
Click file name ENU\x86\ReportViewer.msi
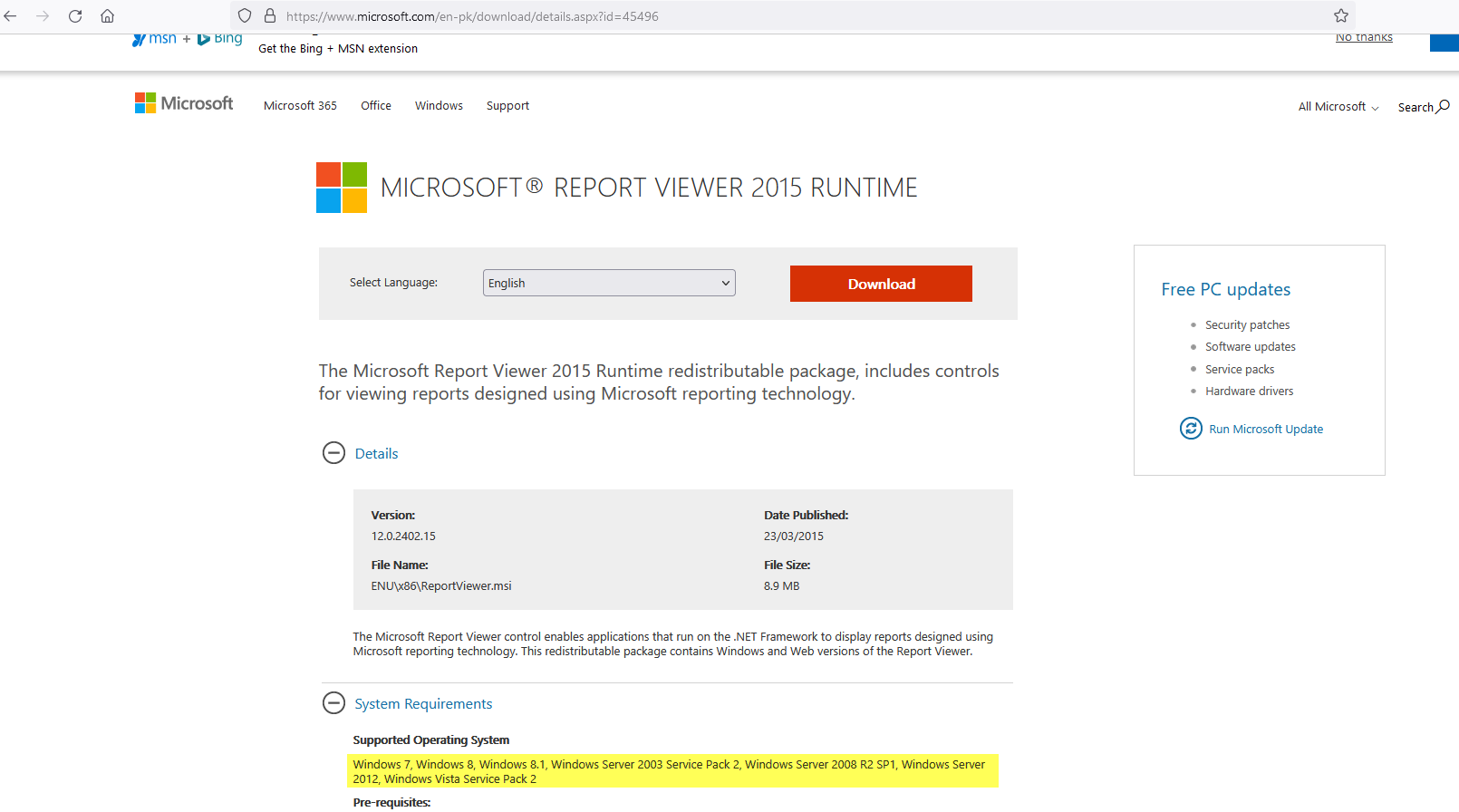[x=441, y=586]
